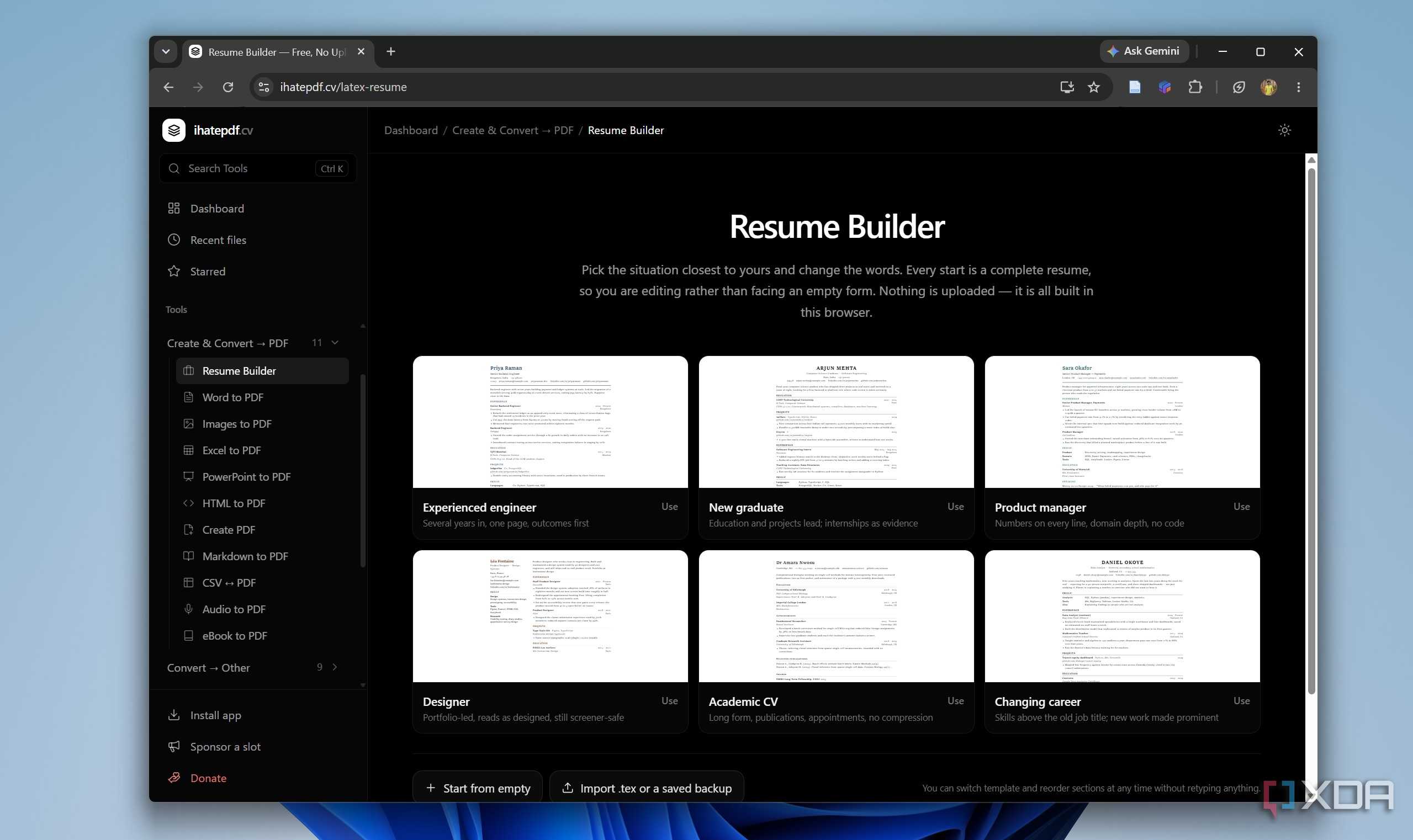Click Use on Designer template

point(669,701)
